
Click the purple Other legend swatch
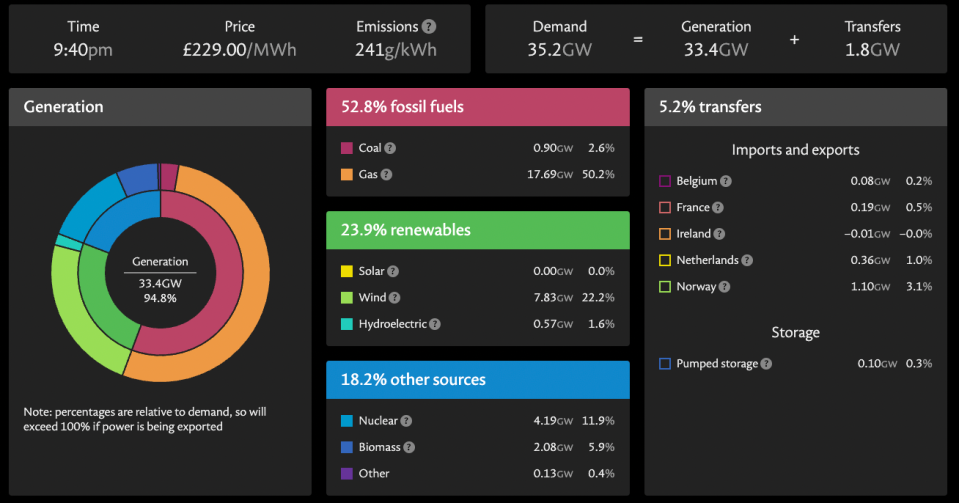coord(347,473)
